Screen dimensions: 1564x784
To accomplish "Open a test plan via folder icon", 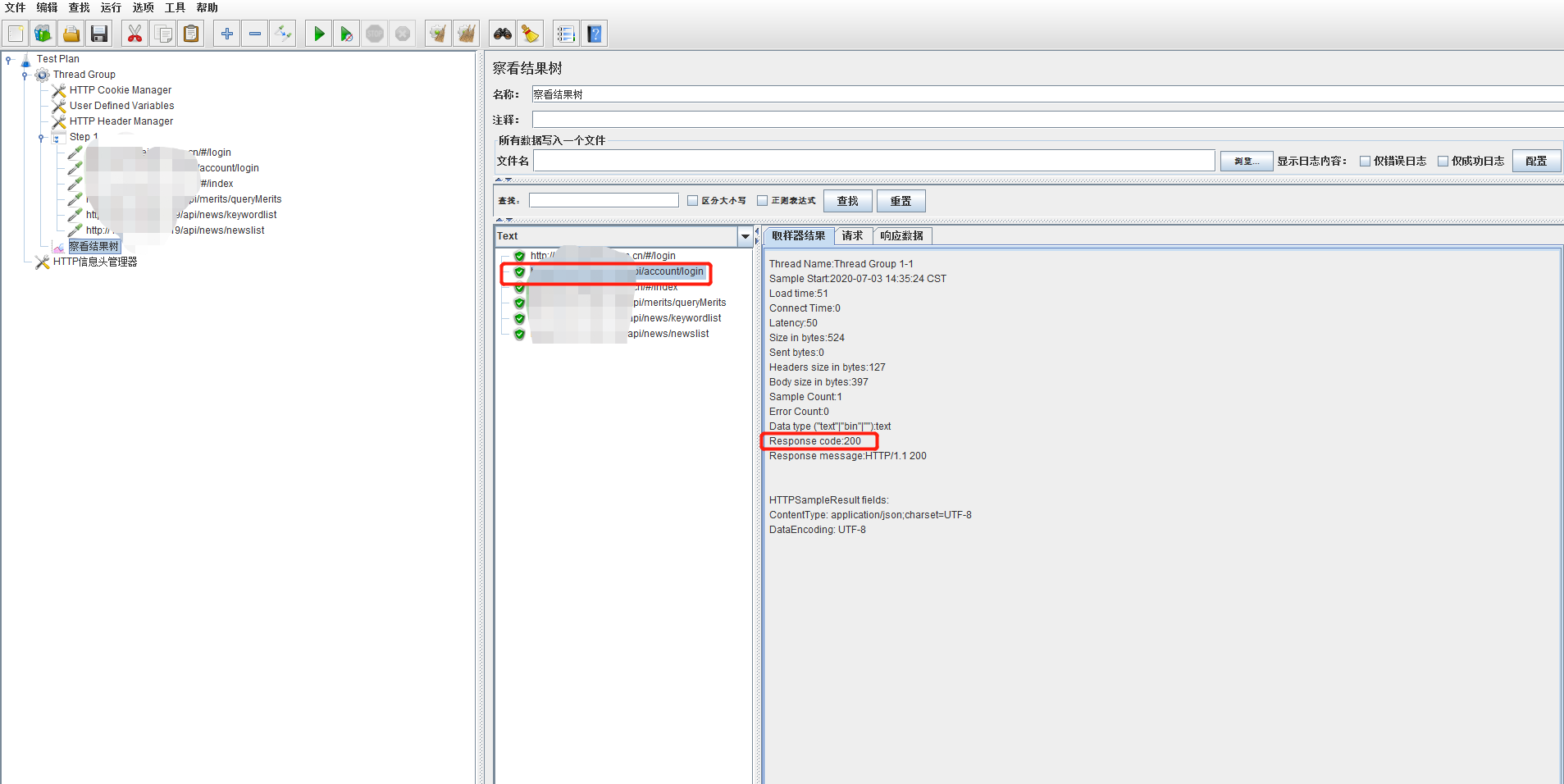I will point(71,33).
